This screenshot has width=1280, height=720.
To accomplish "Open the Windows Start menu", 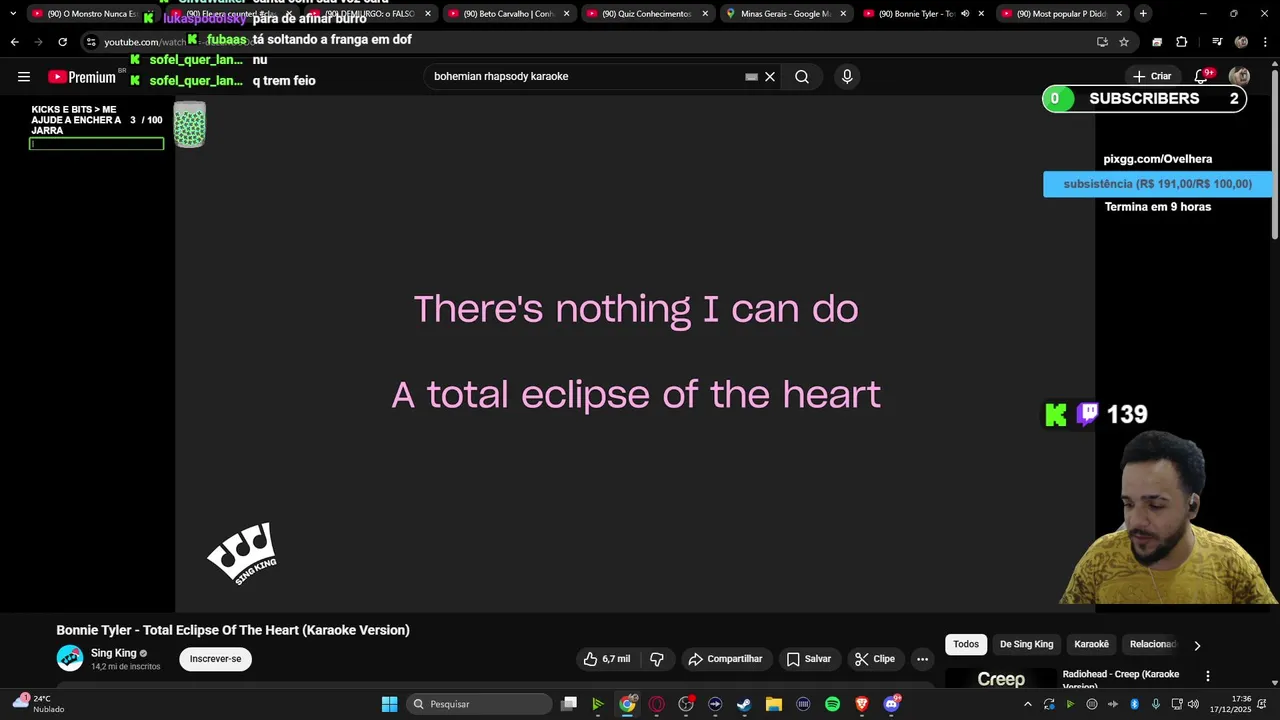I will coord(389,704).
